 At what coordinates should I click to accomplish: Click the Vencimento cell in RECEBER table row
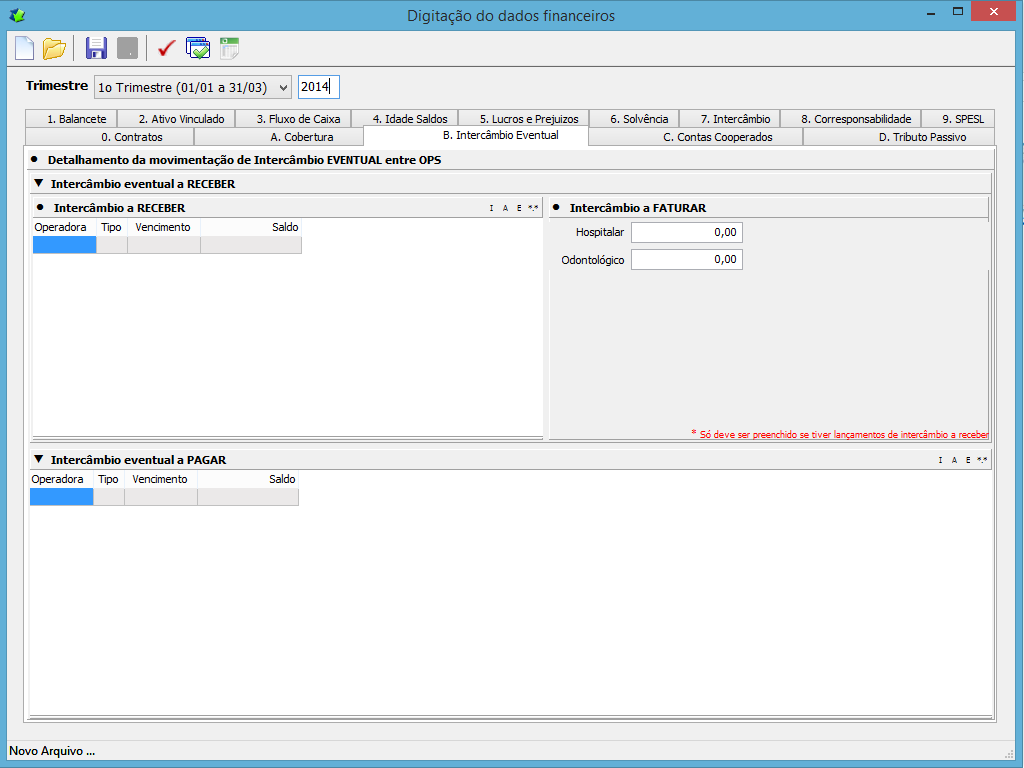[164, 245]
